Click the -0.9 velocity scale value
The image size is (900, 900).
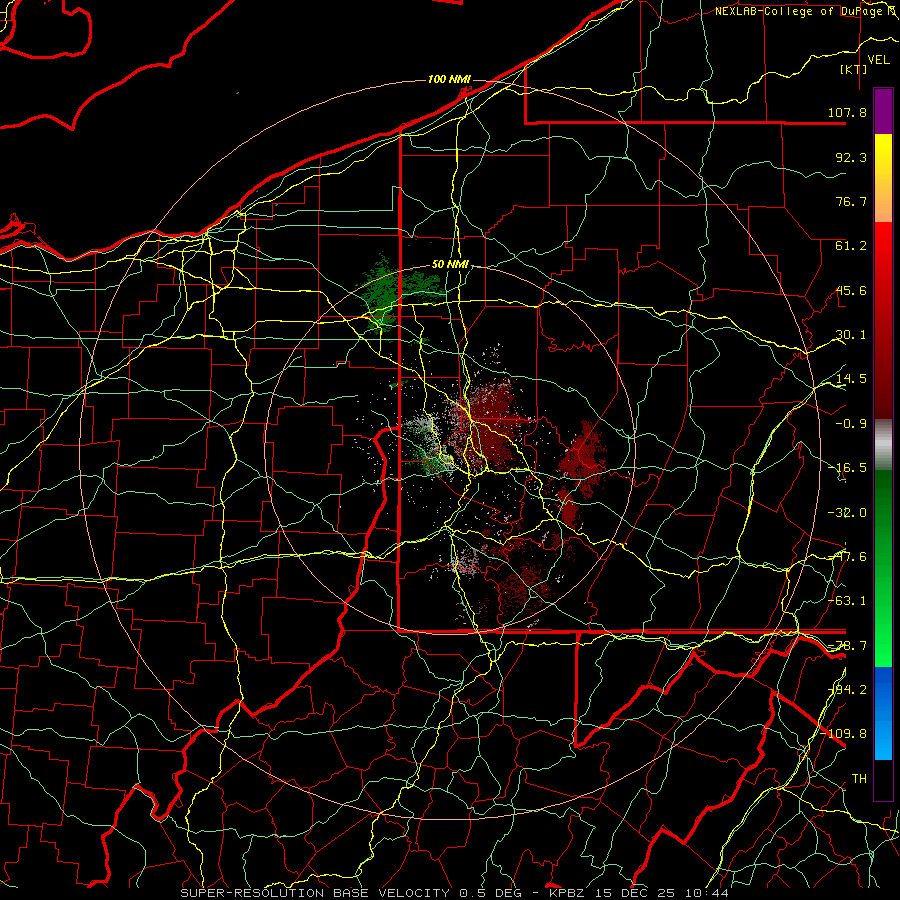coord(851,424)
